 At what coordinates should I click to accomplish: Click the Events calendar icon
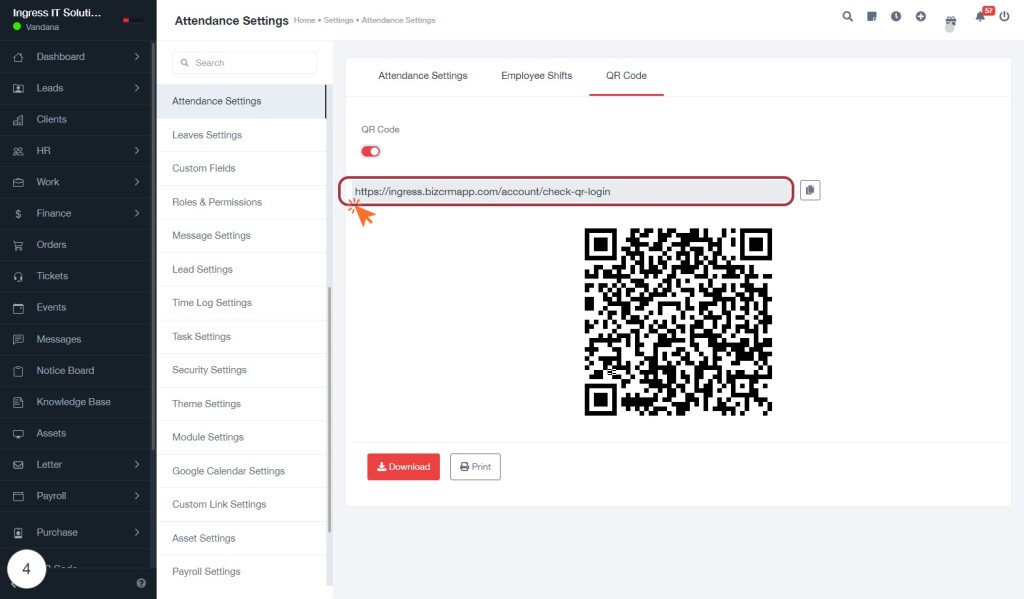click(x=18, y=308)
